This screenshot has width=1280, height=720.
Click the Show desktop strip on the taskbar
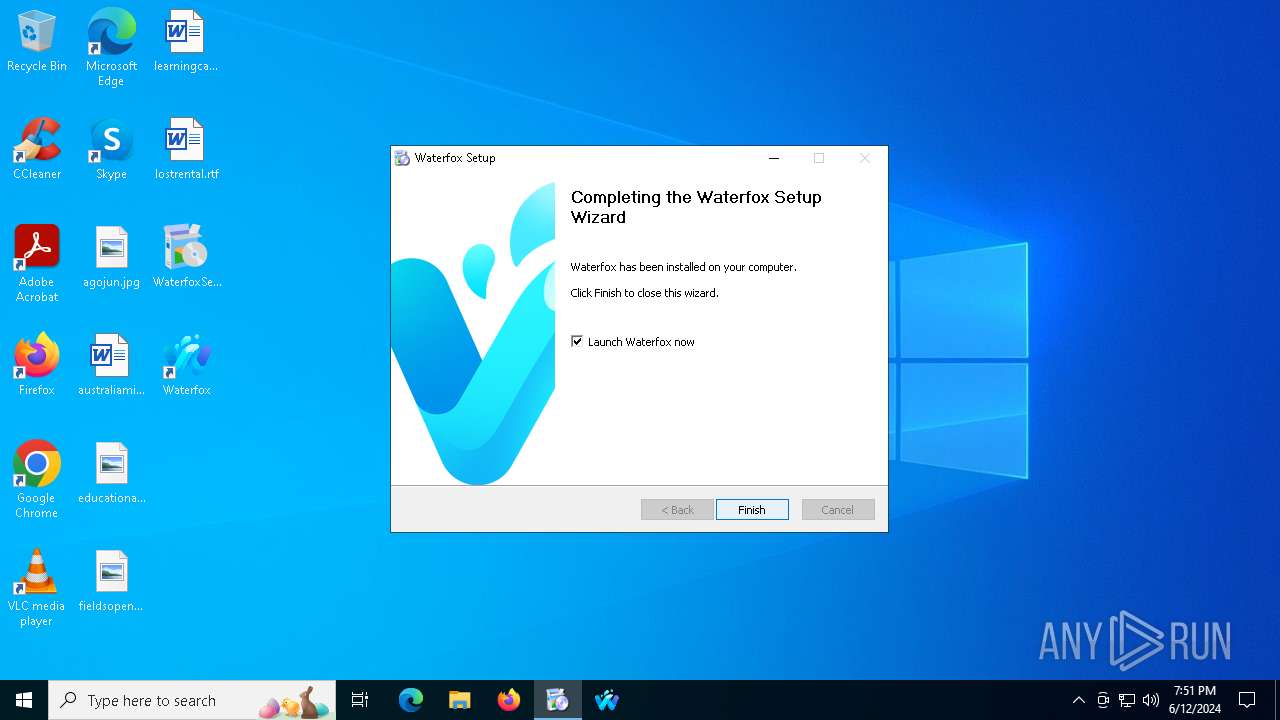click(x=1277, y=700)
